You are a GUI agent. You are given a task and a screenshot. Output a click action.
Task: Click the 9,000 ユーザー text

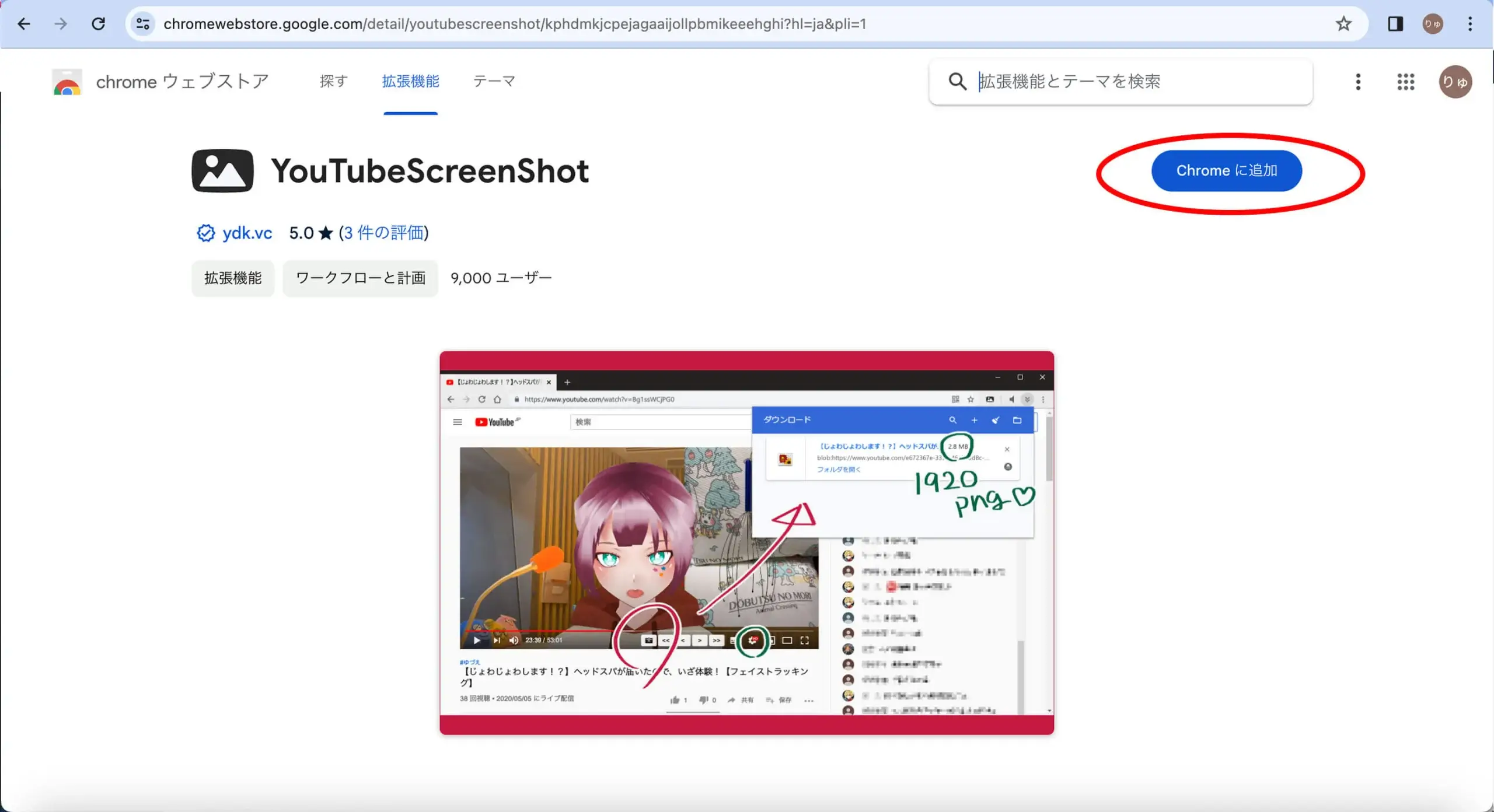click(501, 278)
